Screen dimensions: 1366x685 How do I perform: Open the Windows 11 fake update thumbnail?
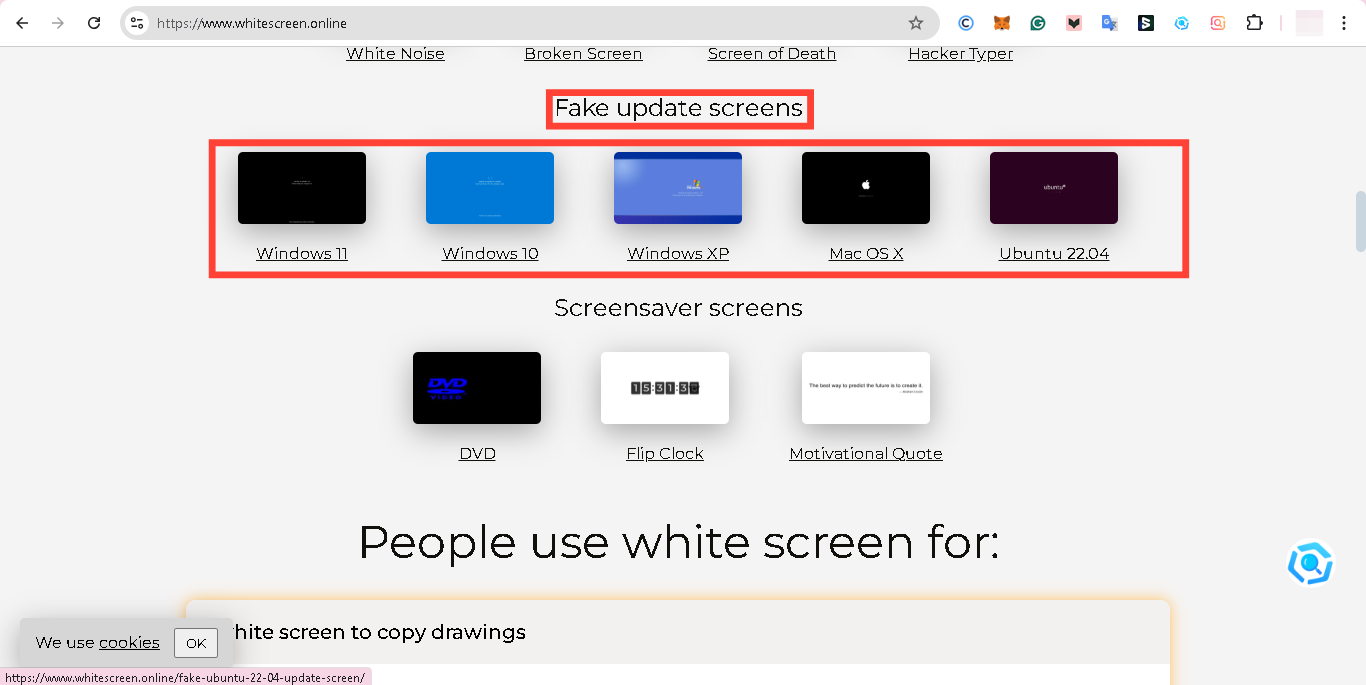click(302, 188)
